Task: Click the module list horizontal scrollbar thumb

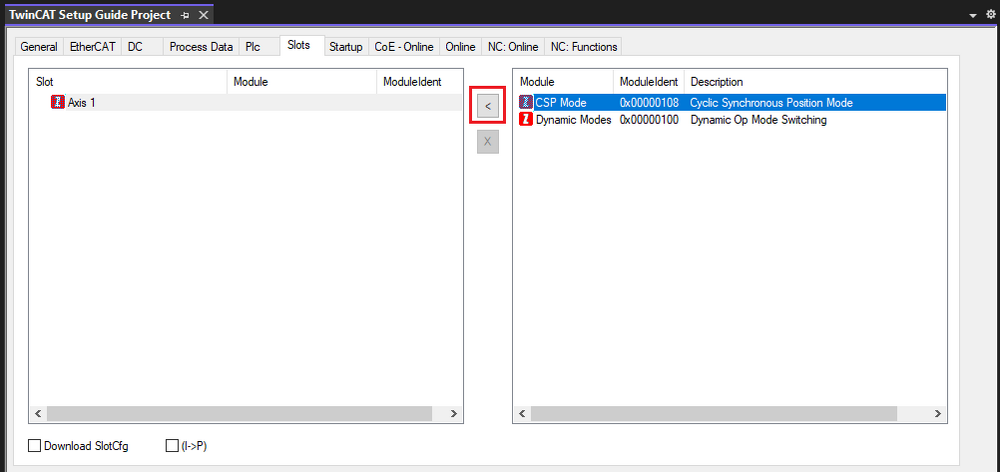Action: pos(714,413)
